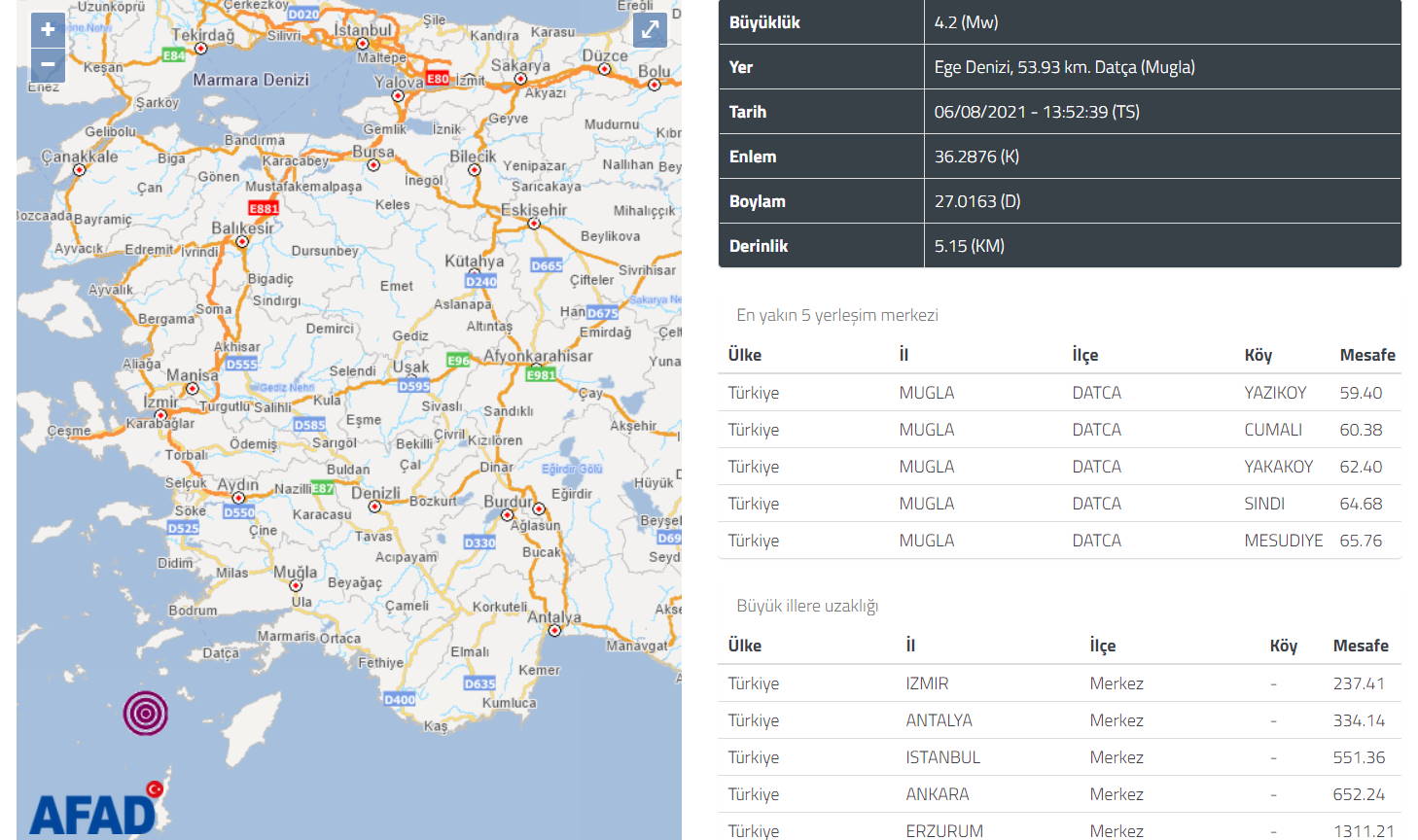
Task: Click the red E80 road shield
Action: pos(438,79)
